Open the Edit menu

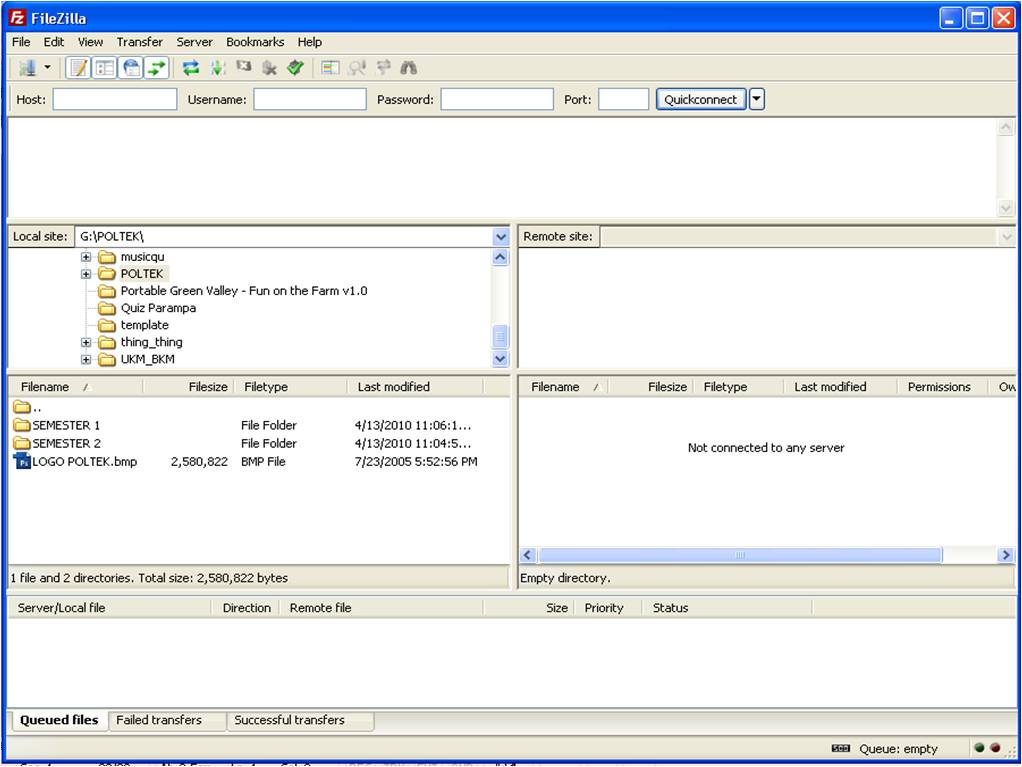coord(53,42)
